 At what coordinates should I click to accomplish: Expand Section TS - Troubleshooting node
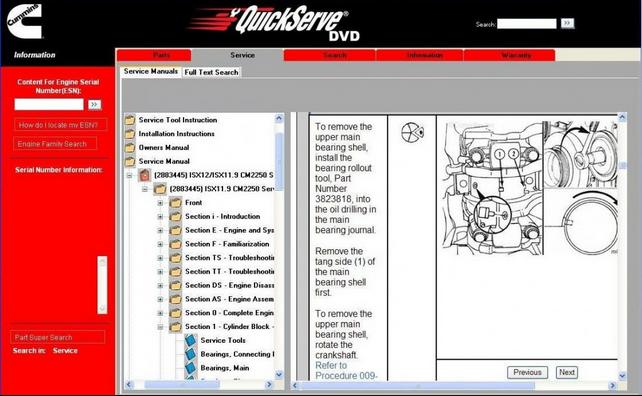160,258
